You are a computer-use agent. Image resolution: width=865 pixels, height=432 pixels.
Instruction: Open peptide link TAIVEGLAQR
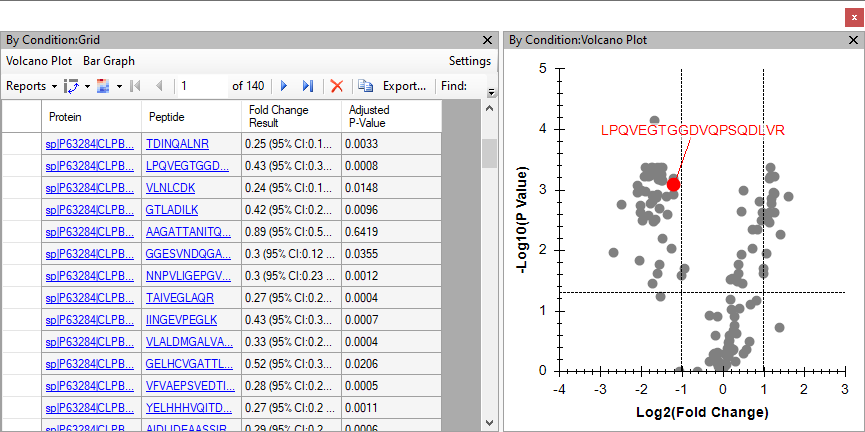pyautogui.click(x=180, y=298)
